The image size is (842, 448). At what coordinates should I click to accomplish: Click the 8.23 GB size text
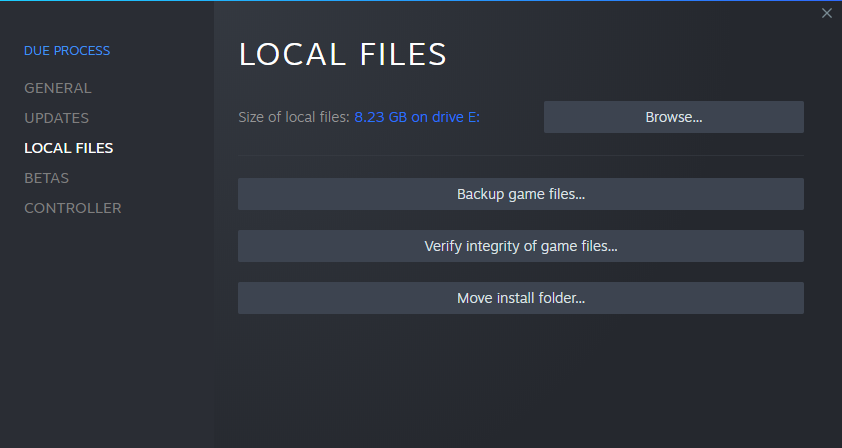tap(381, 117)
